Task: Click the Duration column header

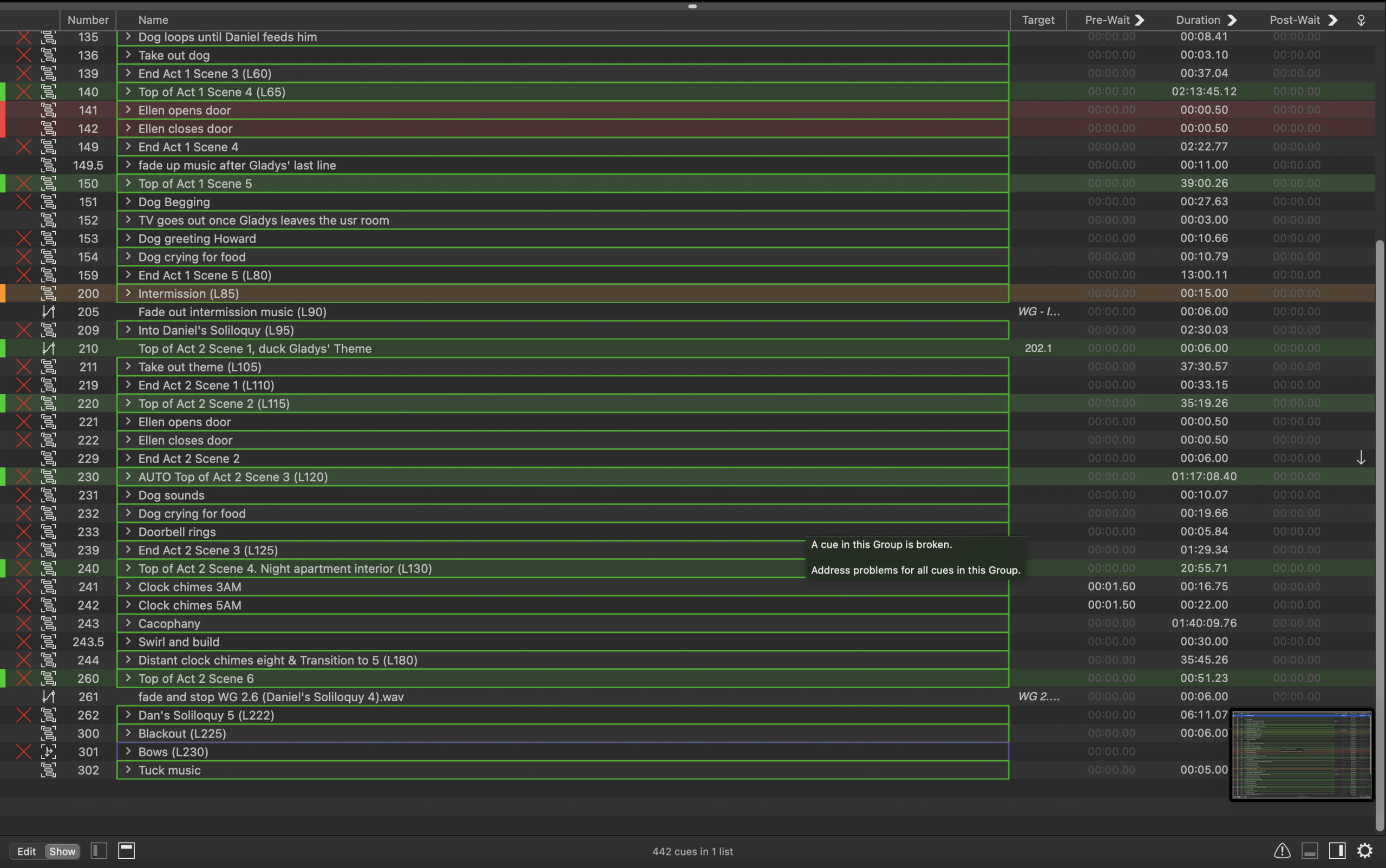Action: (x=1198, y=20)
